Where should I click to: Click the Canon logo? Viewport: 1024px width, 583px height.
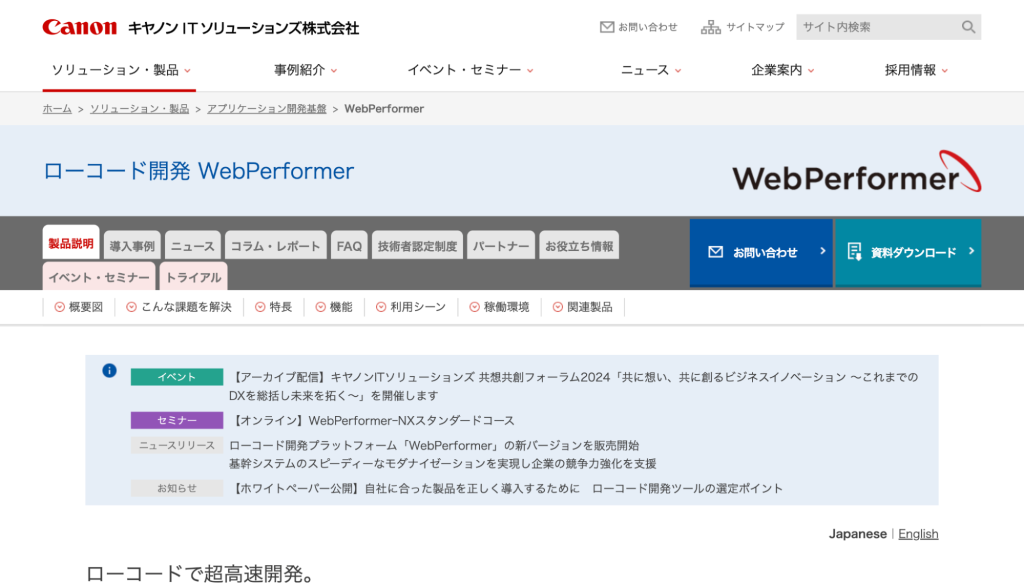click(x=80, y=27)
